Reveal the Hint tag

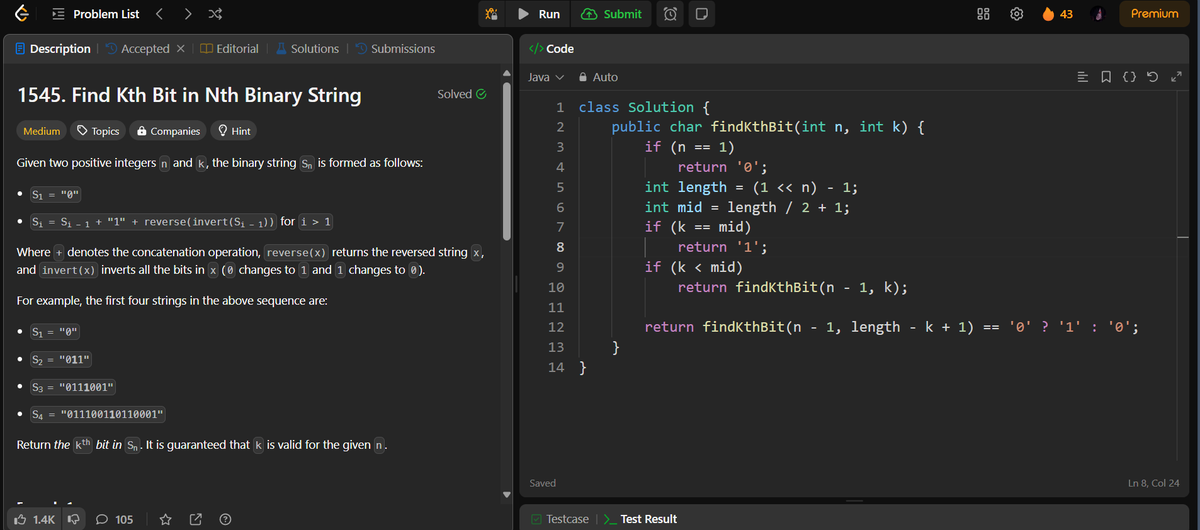point(235,131)
